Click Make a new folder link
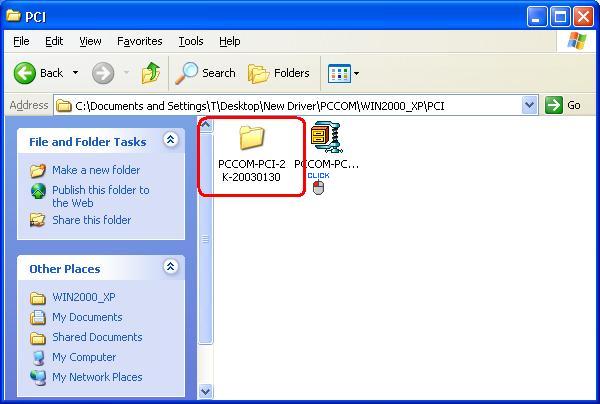 pyautogui.click(x=96, y=170)
